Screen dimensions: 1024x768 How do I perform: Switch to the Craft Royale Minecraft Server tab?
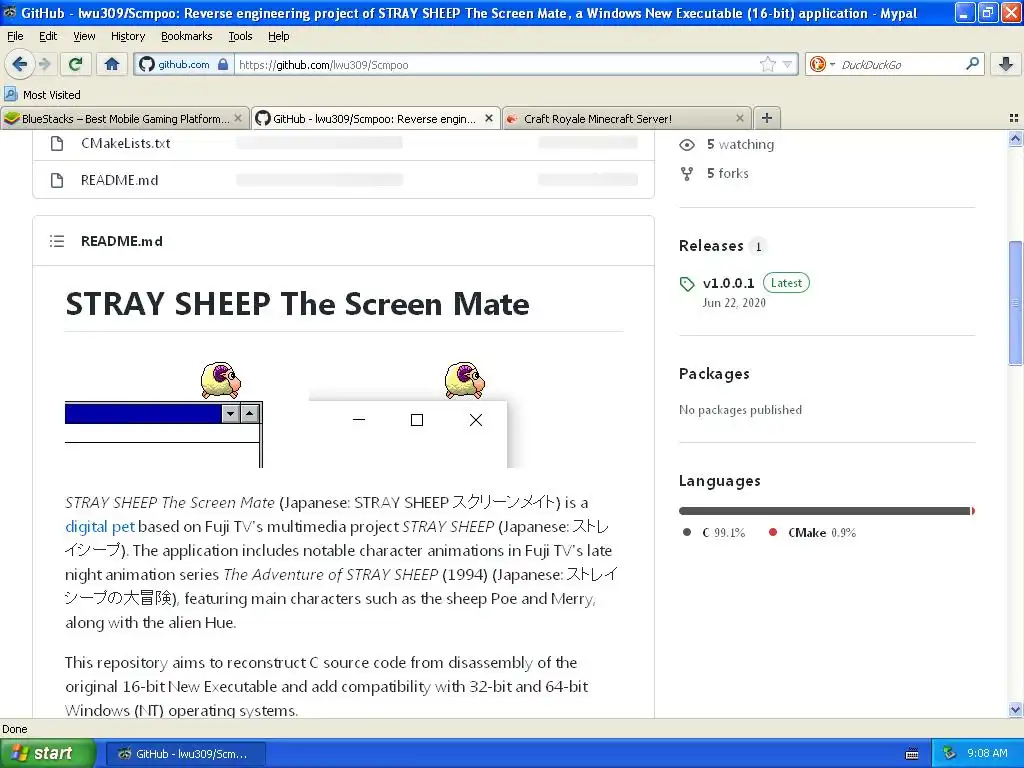[627, 118]
